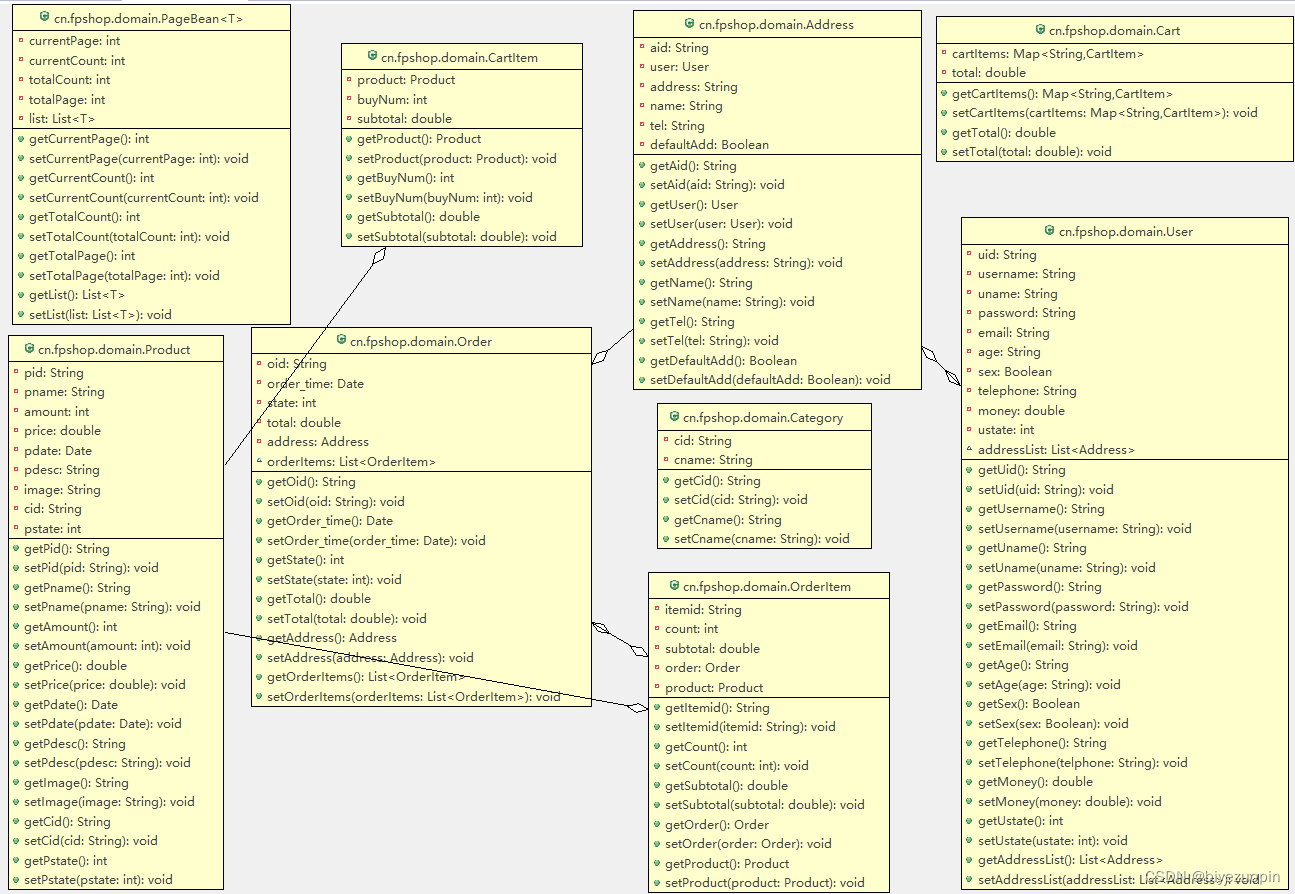This screenshot has width=1295, height=894.
Task: Select setProduct(product: Product): void in OrderItem
Action: point(765,882)
